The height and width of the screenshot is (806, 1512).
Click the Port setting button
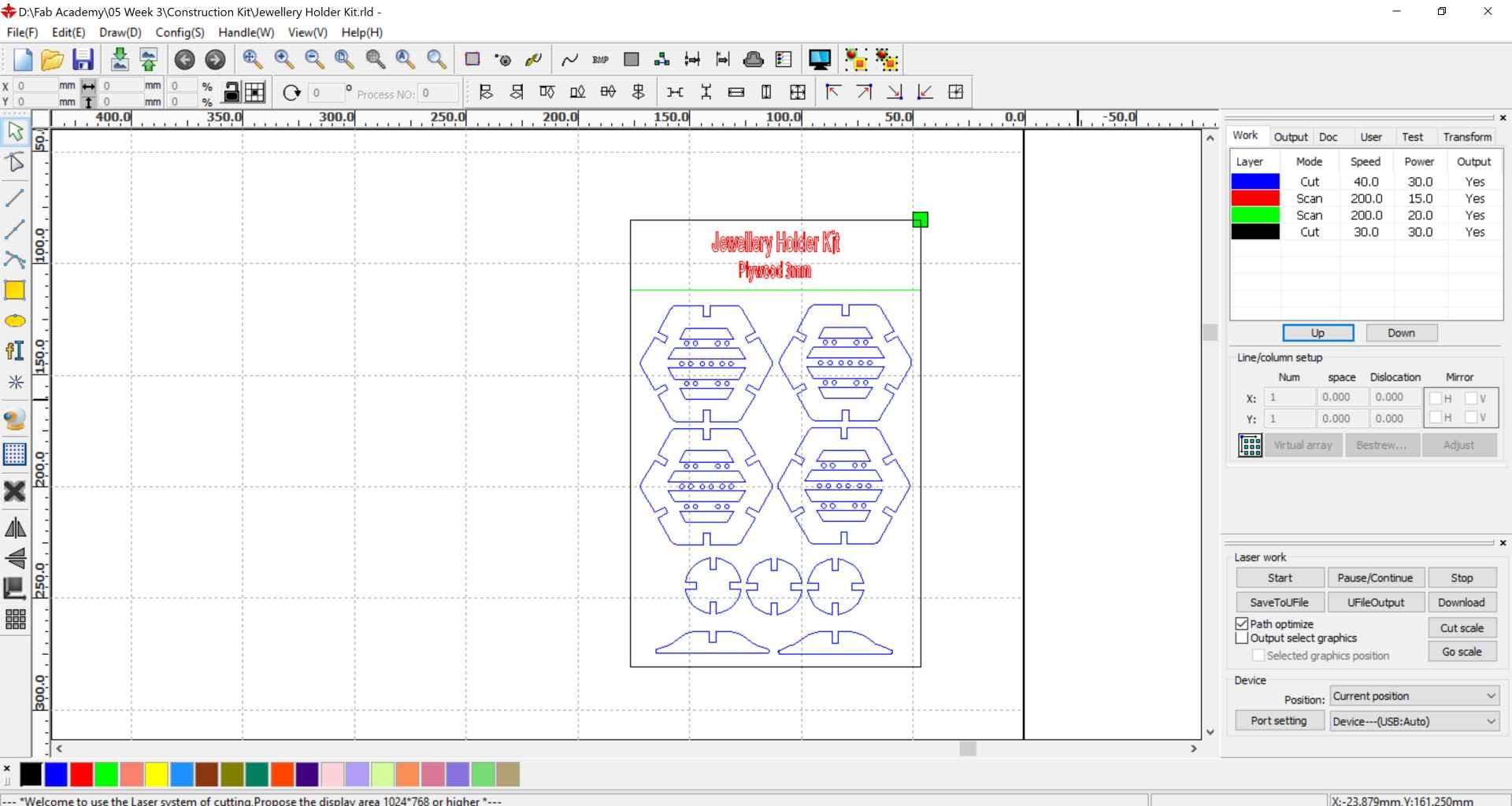[x=1279, y=720]
